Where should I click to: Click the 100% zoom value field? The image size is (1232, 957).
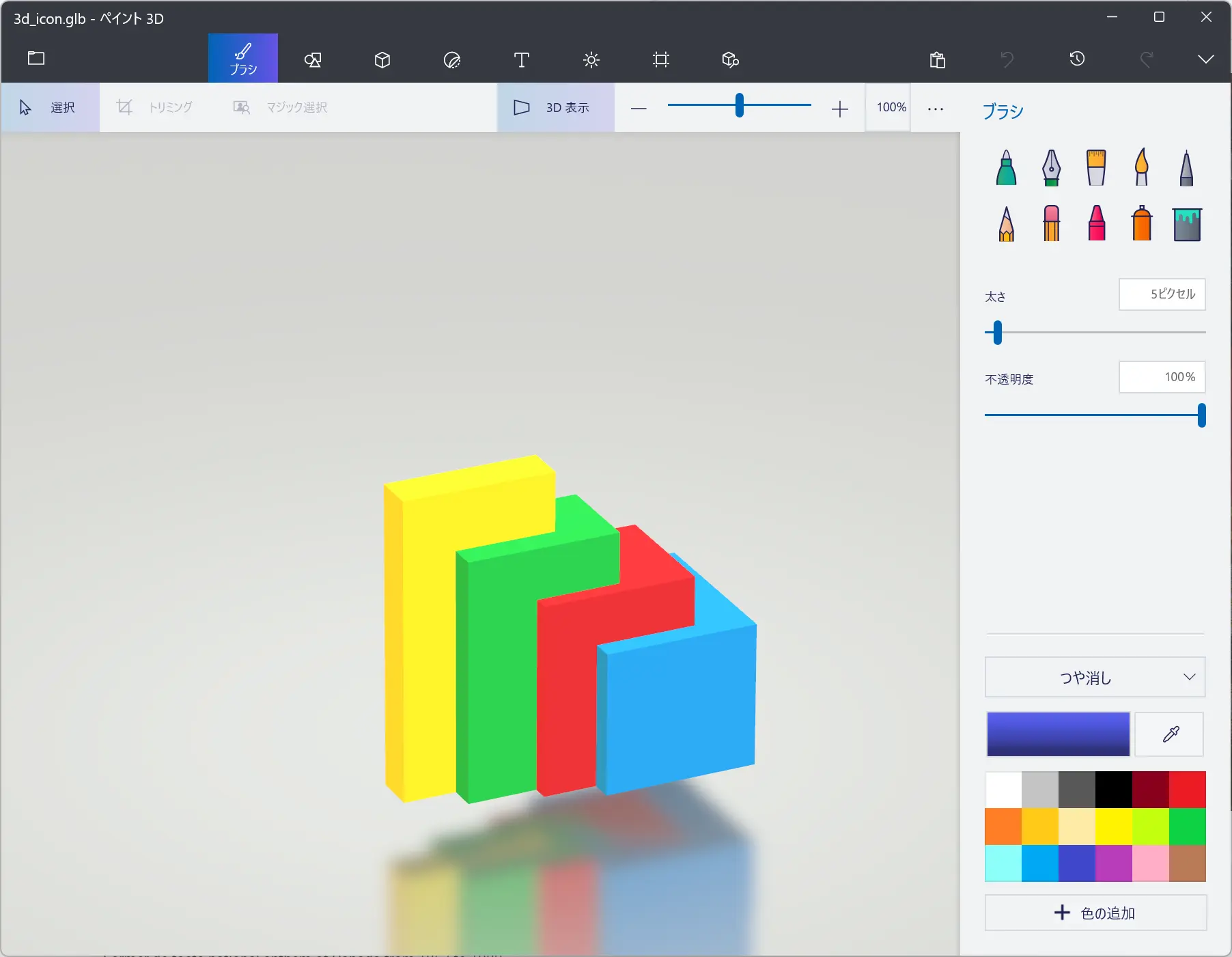point(888,107)
